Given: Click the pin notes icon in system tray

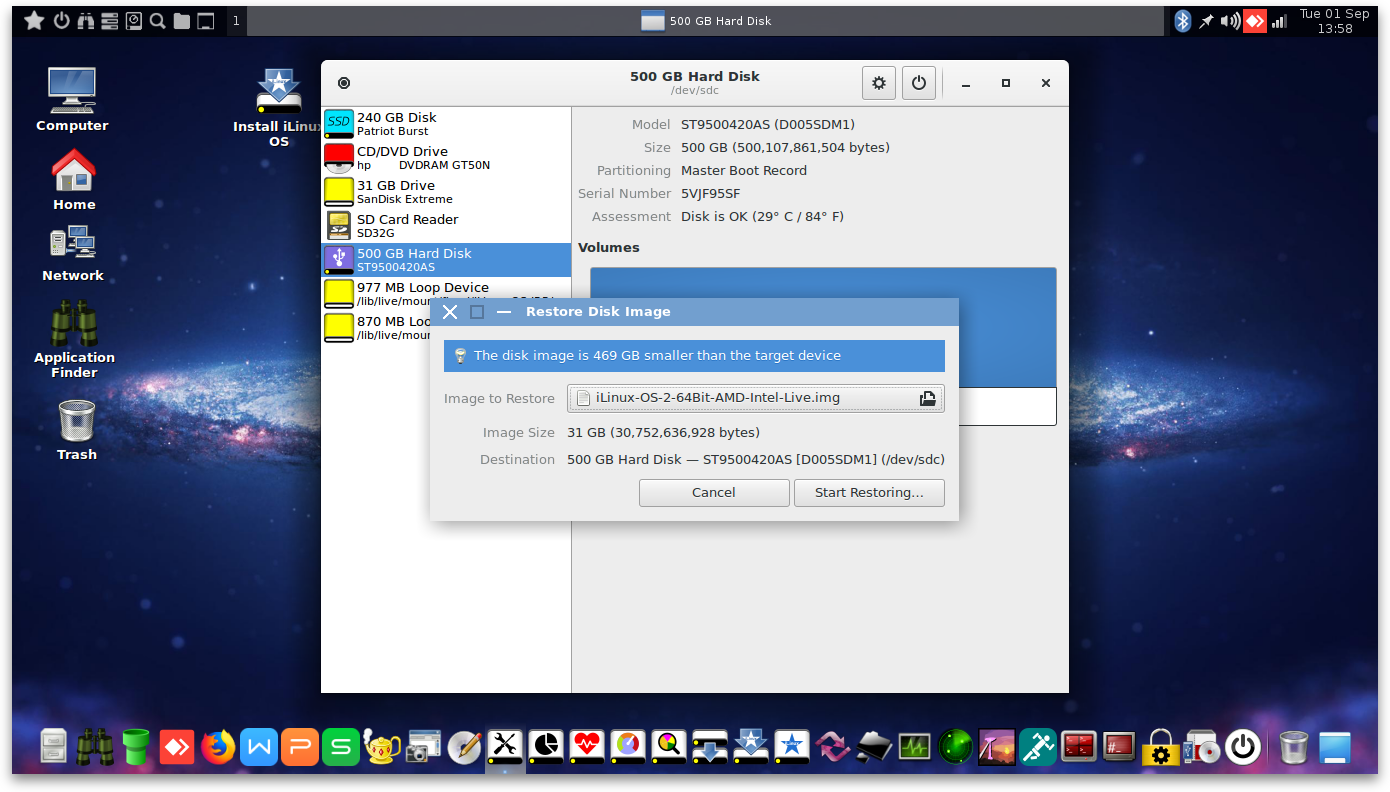Looking at the screenshot, I should pos(1207,20).
